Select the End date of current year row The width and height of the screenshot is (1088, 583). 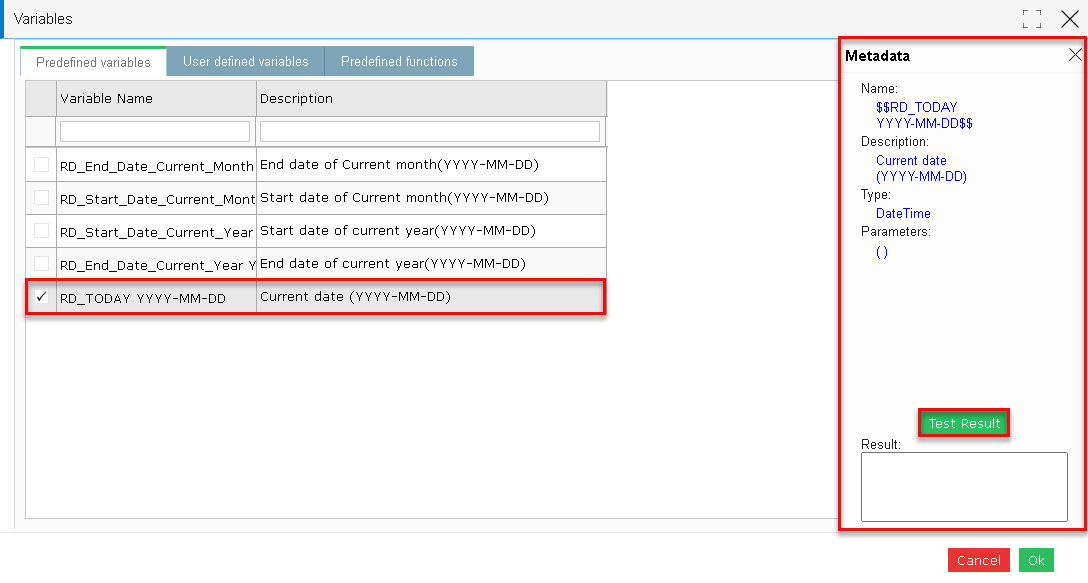[316, 264]
